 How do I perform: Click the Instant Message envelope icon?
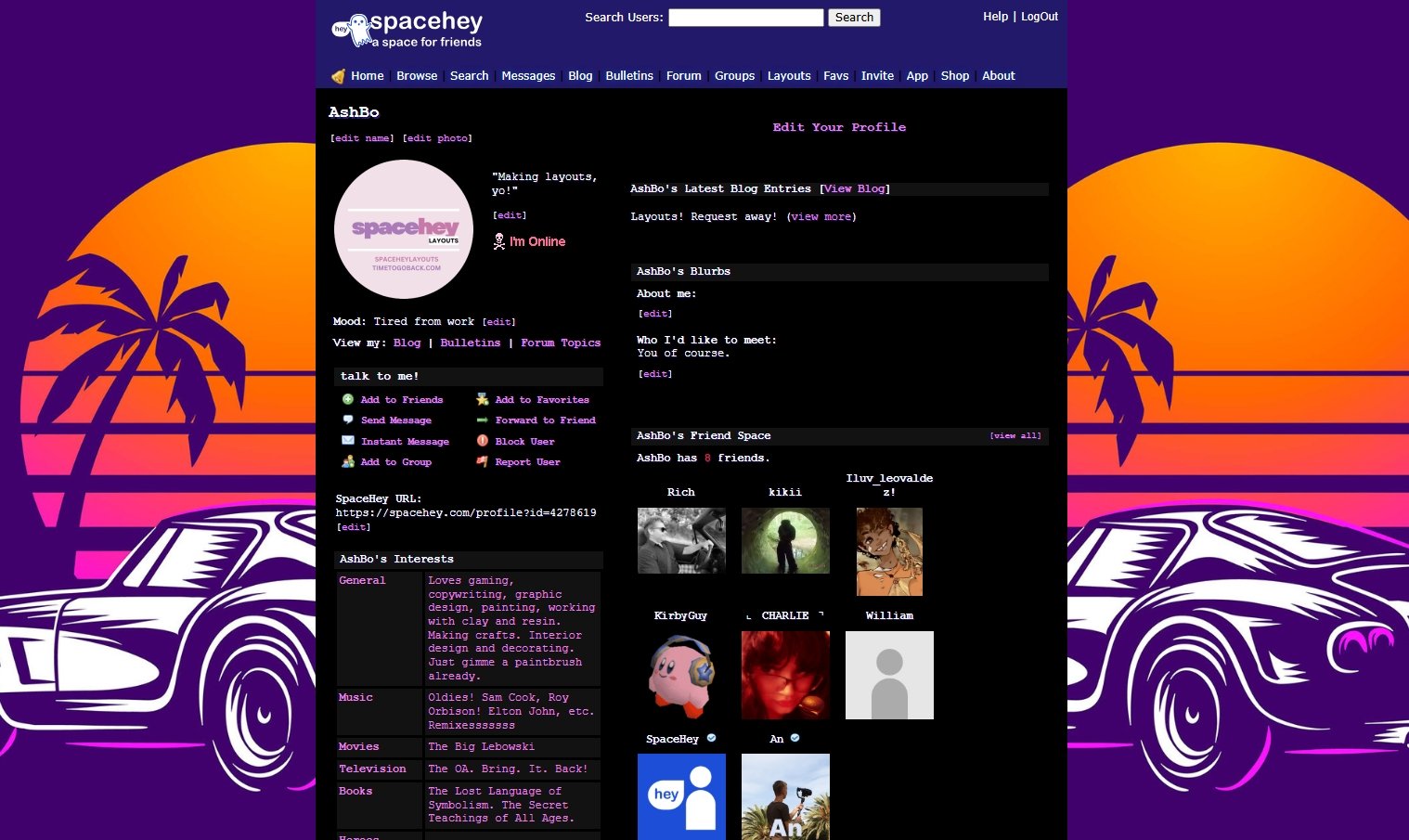point(348,441)
